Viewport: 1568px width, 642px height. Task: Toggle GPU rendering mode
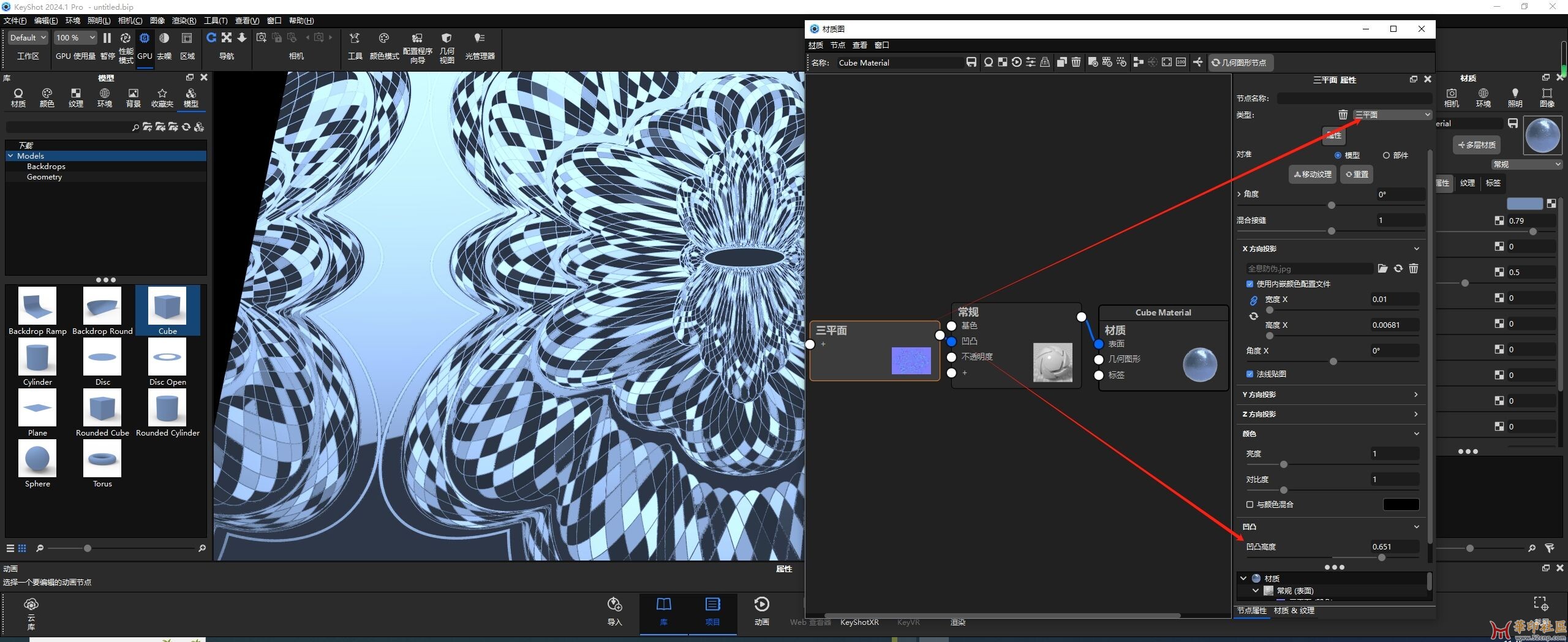[145, 38]
